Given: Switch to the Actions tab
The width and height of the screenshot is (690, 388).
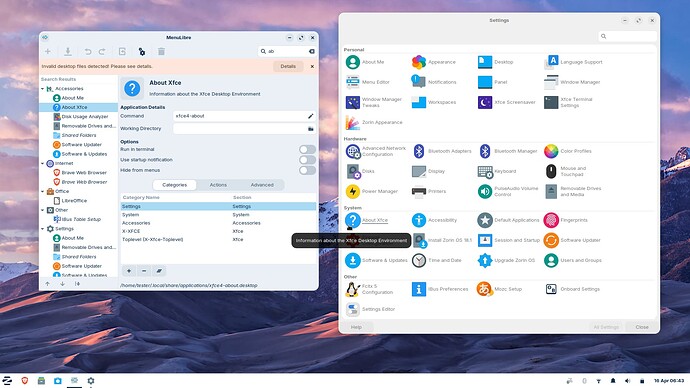Looking at the screenshot, I should (x=218, y=185).
